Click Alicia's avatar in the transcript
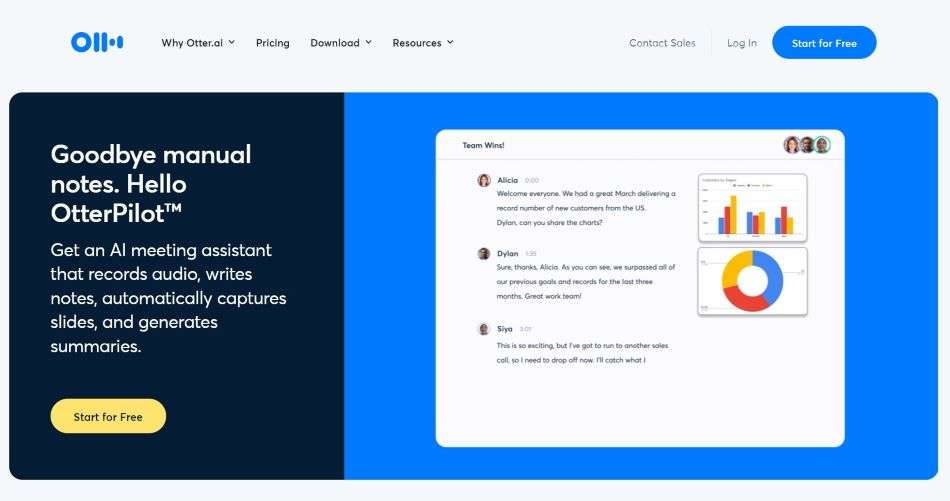 tap(483, 180)
